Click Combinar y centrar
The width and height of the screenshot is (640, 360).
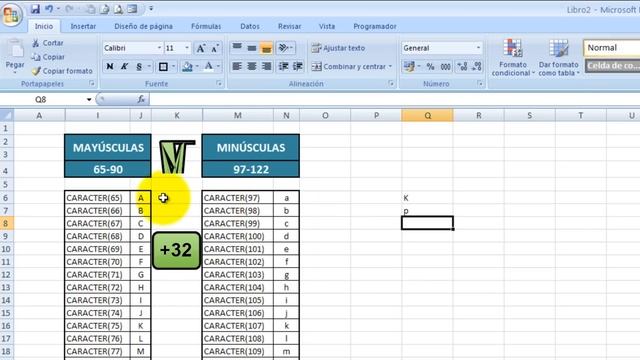[349, 66]
